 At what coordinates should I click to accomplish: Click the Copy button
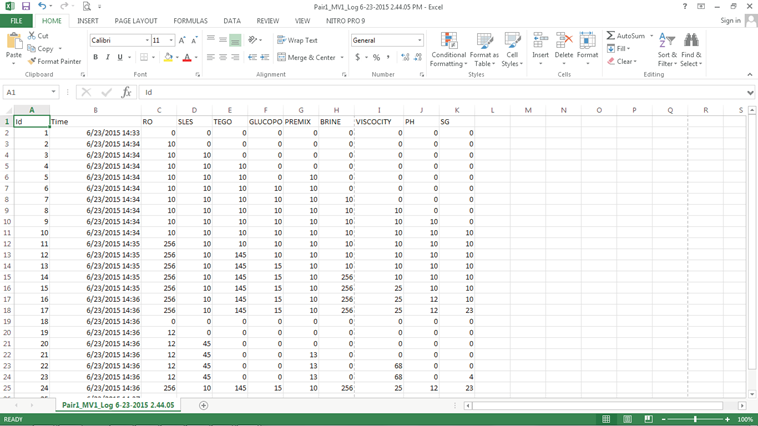point(41,48)
